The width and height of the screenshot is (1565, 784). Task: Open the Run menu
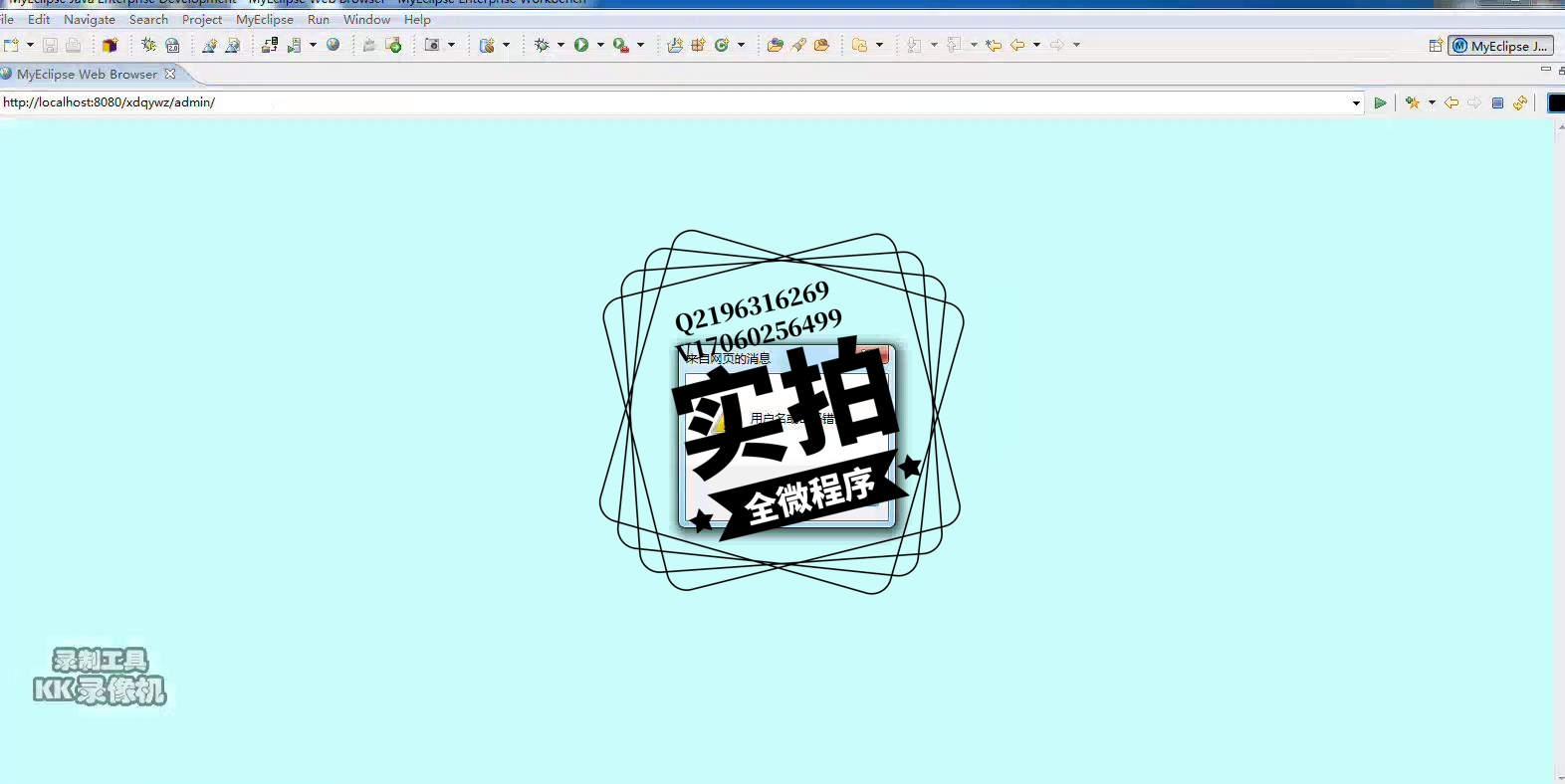pos(319,19)
